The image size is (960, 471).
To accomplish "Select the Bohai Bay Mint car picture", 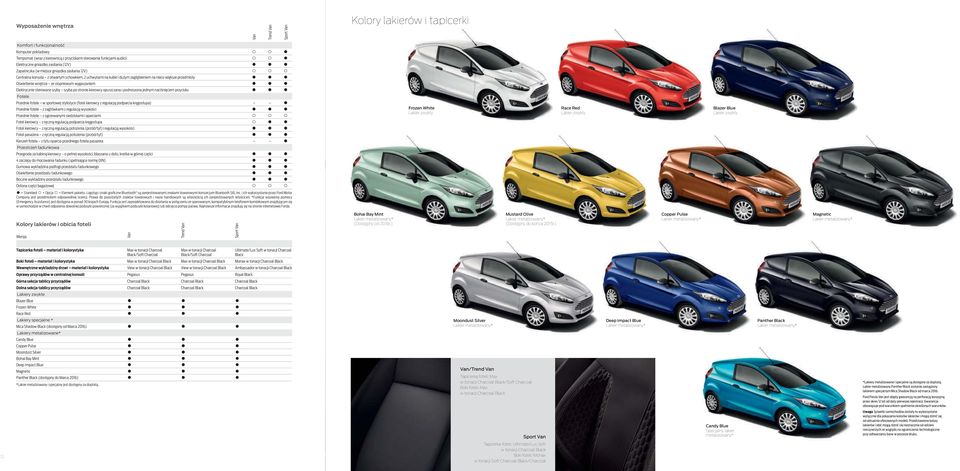I will pyautogui.click(x=422, y=183).
